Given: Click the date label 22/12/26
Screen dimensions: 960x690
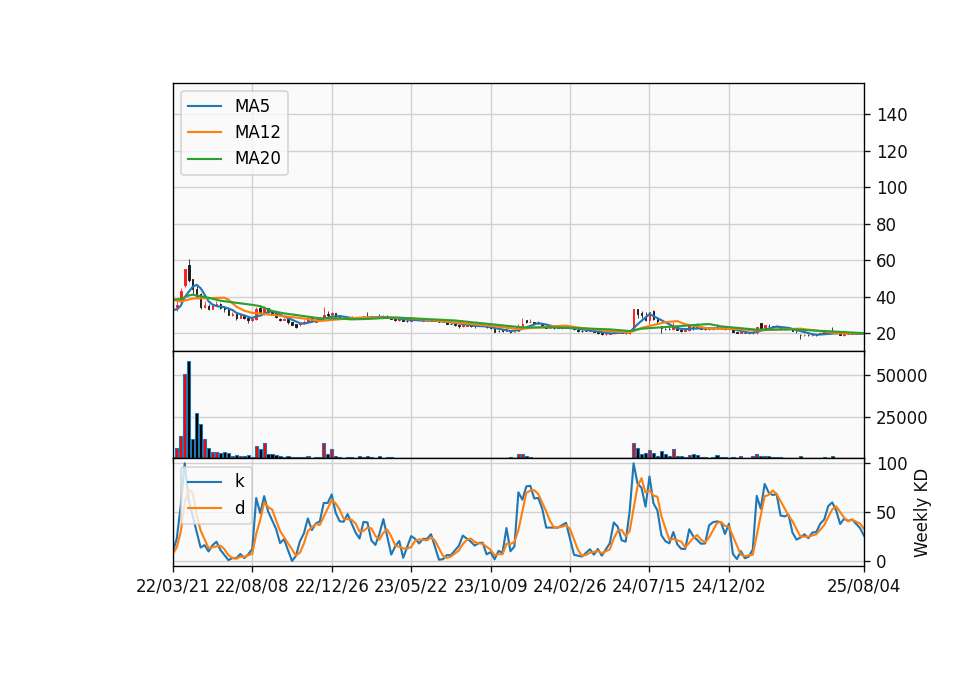Looking at the screenshot, I should 332,587.
